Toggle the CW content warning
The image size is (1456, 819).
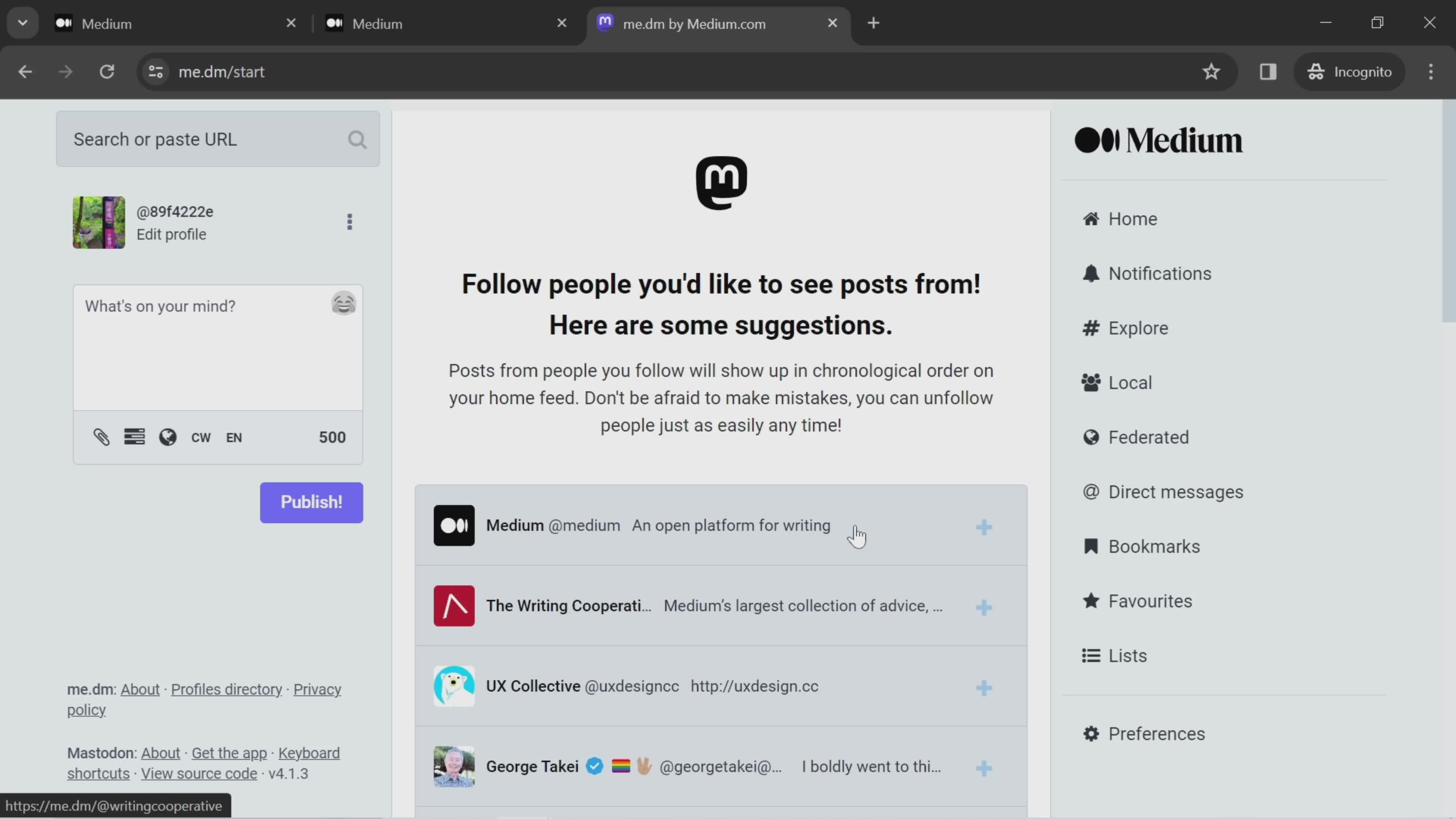pyautogui.click(x=201, y=438)
